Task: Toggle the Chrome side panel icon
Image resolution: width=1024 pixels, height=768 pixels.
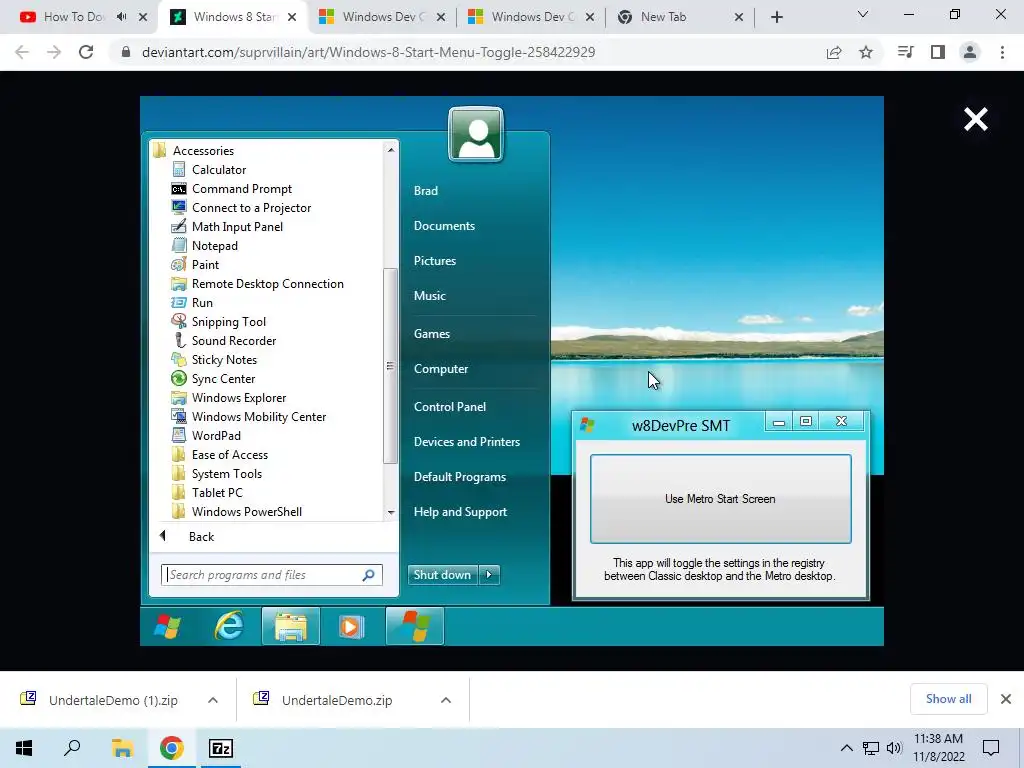Action: (938, 52)
